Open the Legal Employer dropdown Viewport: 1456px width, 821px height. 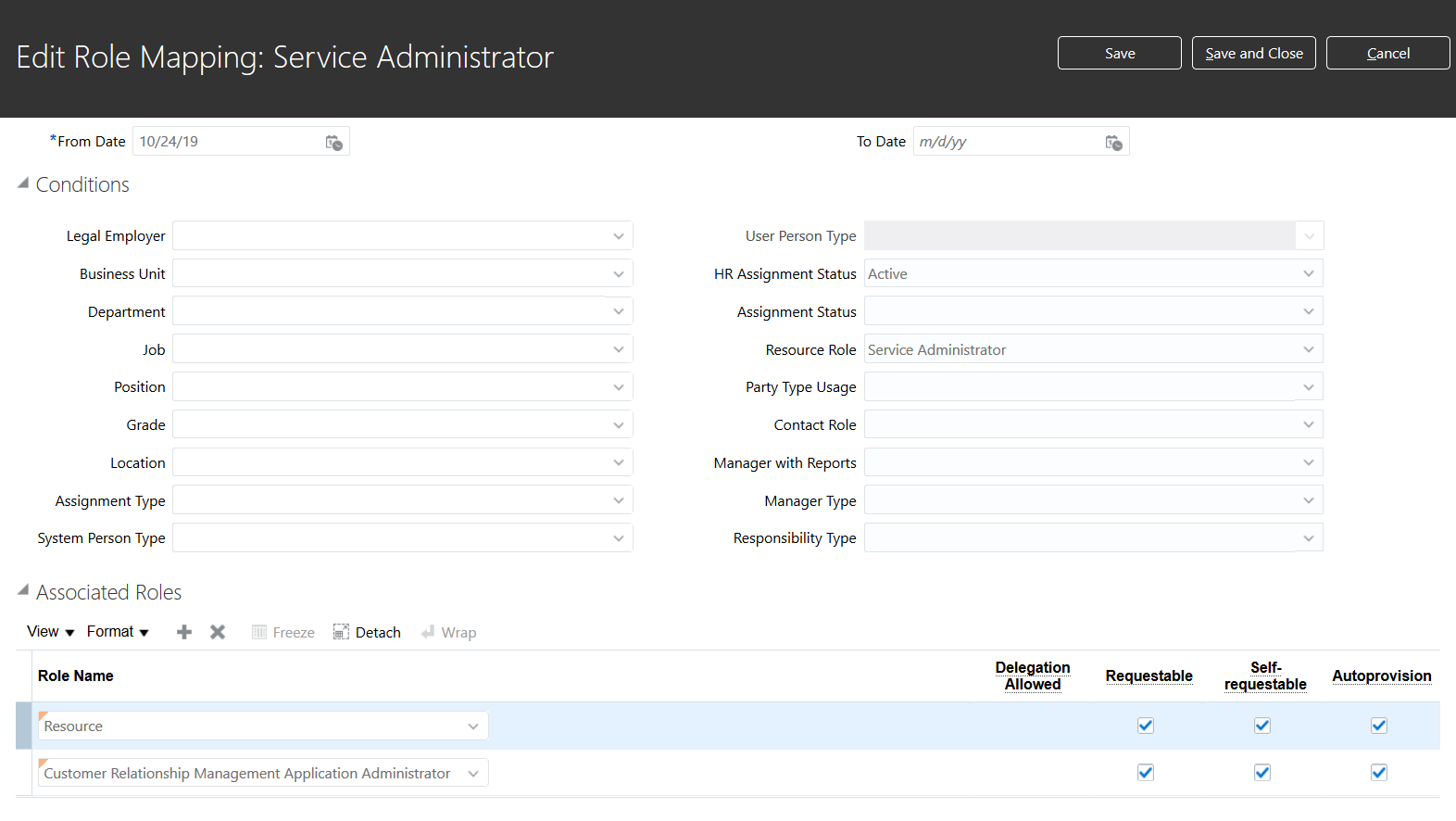coord(619,236)
